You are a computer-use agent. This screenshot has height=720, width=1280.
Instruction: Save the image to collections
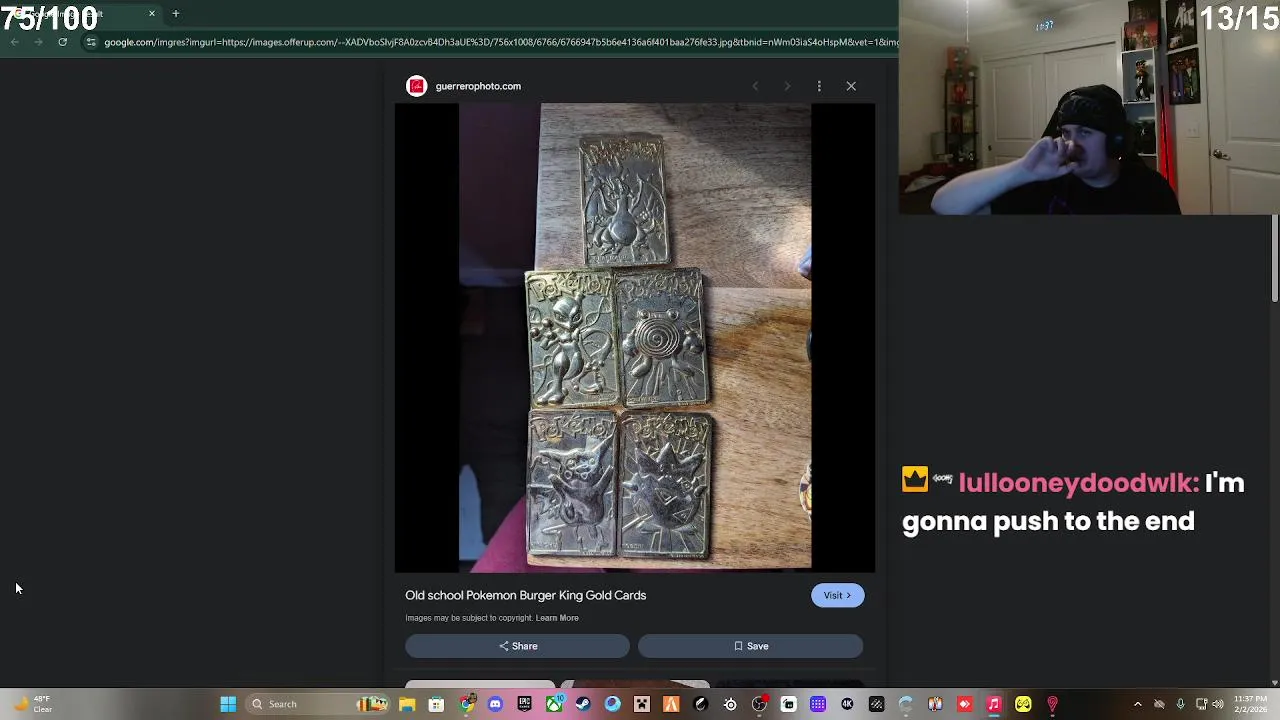pyautogui.click(x=750, y=646)
